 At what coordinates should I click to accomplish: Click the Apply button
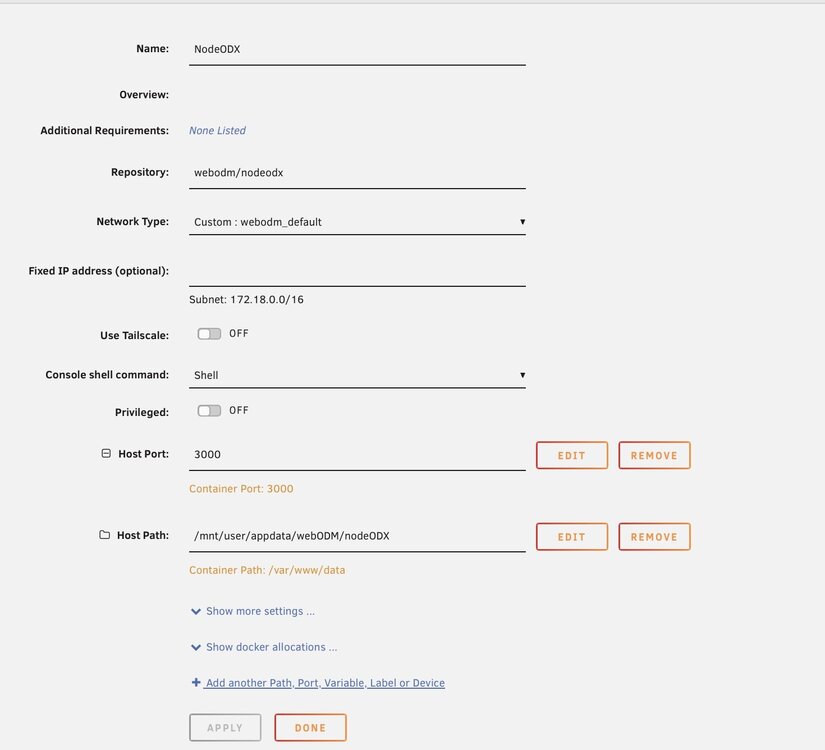click(225, 727)
